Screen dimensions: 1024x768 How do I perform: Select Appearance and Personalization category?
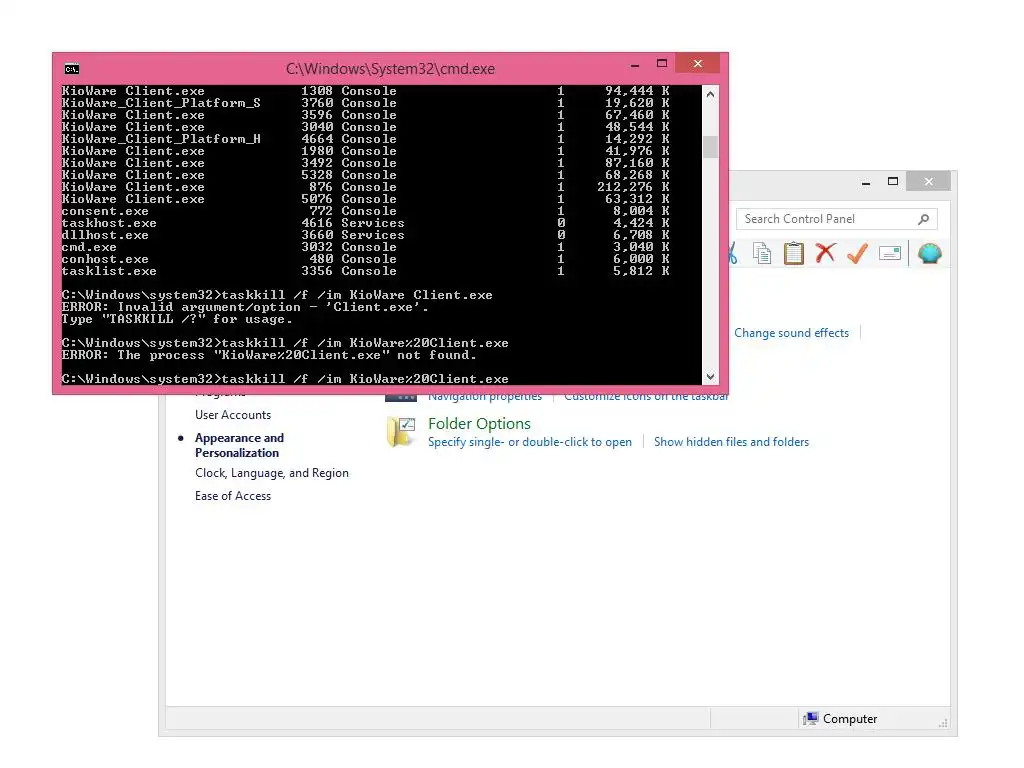[x=239, y=445]
